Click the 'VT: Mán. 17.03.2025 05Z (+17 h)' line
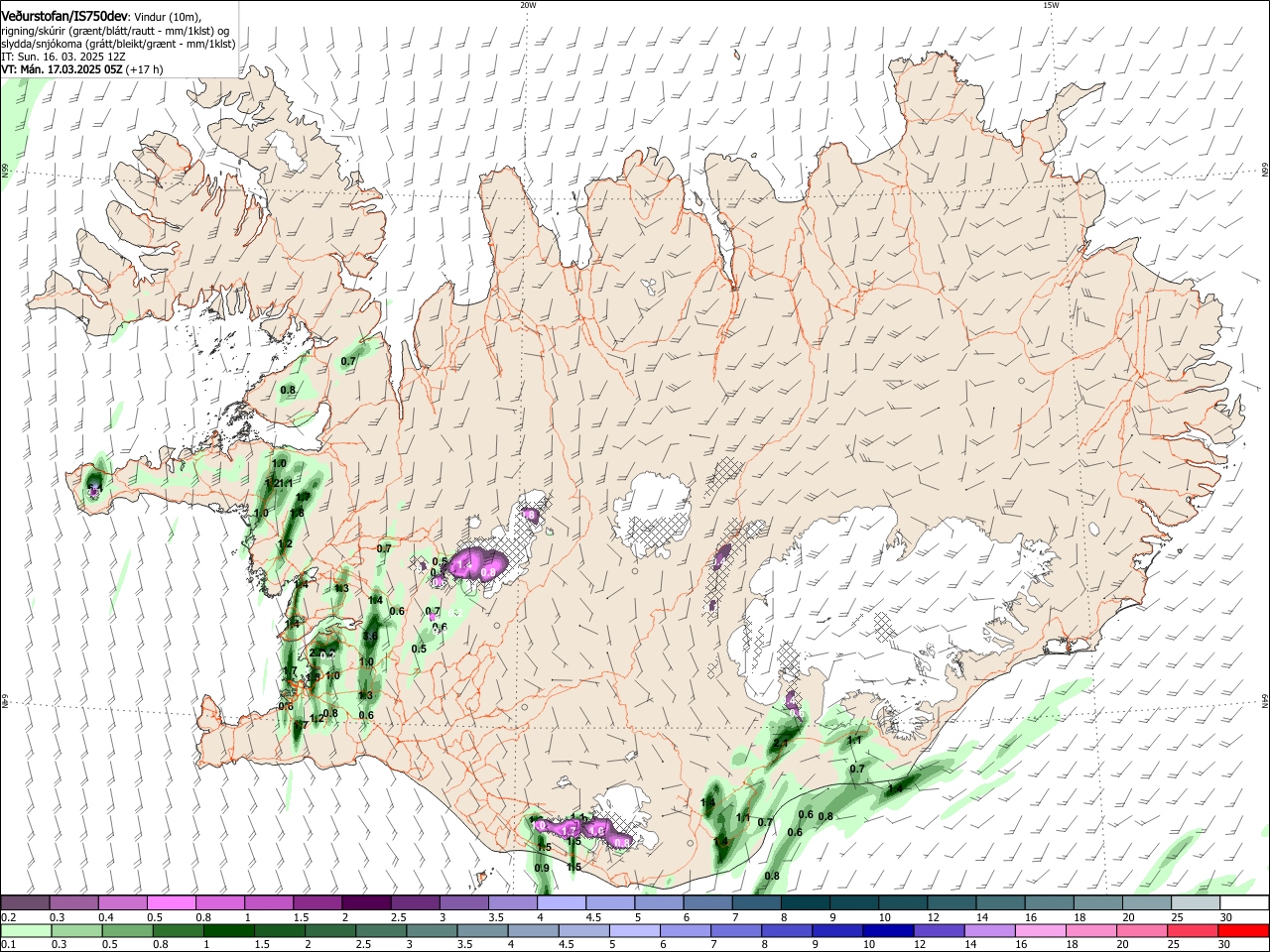 (82, 69)
